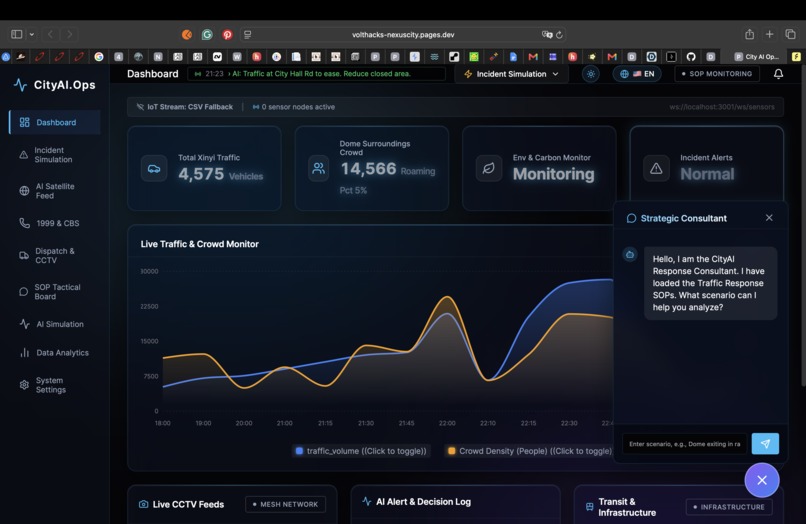Viewport: 806px width, 524px height.
Task: Open a new tab with plus button
Action: 770,34
